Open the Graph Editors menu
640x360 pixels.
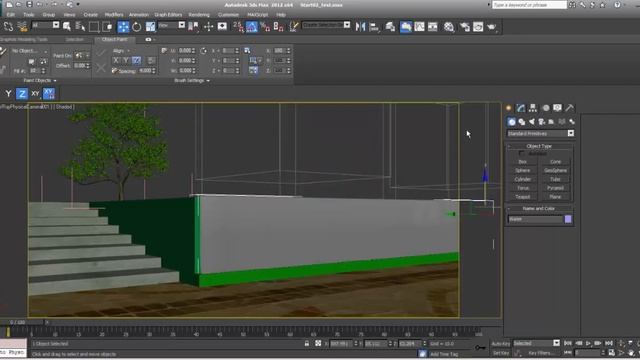click(168, 15)
